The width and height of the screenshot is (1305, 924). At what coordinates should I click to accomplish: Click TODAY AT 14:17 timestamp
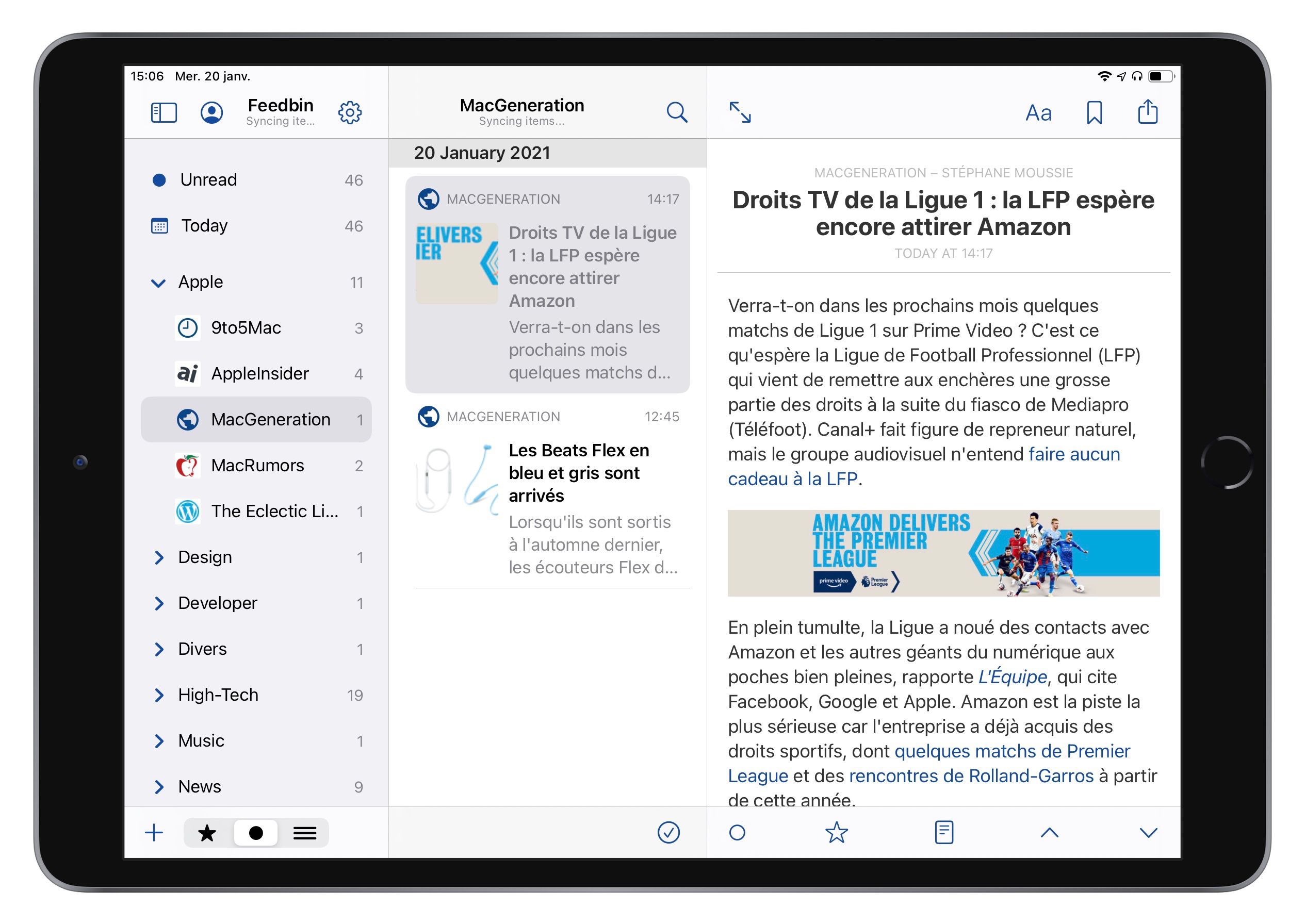click(x=943, y=253)
